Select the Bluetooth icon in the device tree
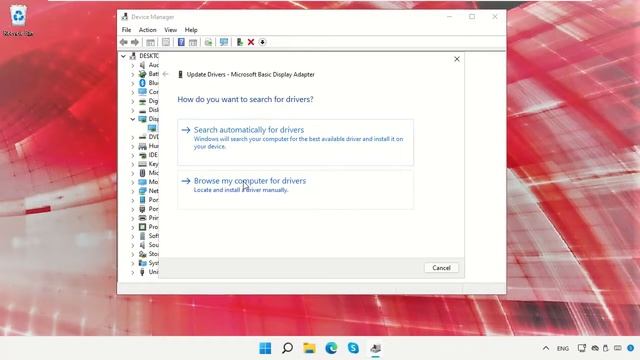640x360 pixels. [142, 83]
